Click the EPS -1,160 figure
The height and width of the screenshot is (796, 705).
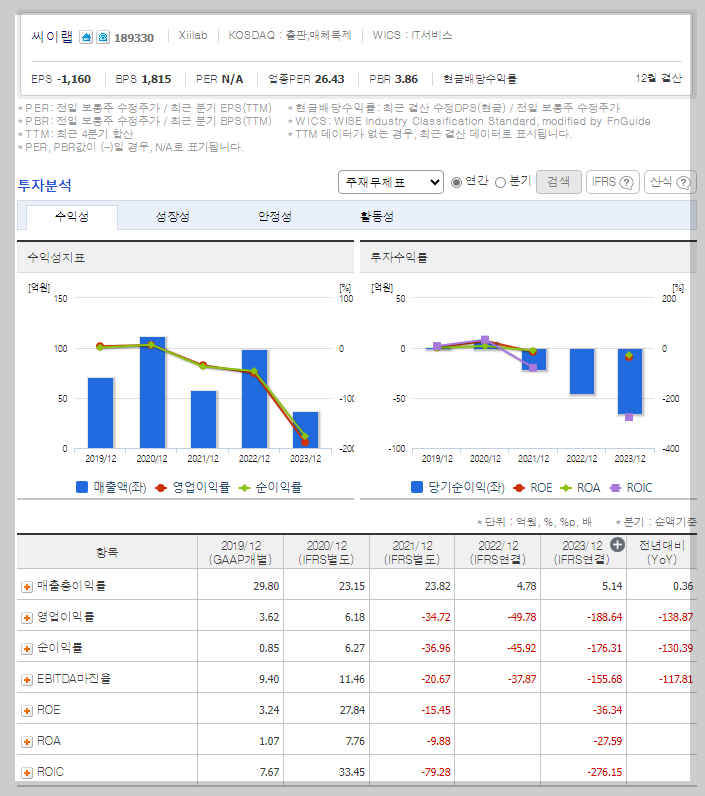click(x=61, y=79)
